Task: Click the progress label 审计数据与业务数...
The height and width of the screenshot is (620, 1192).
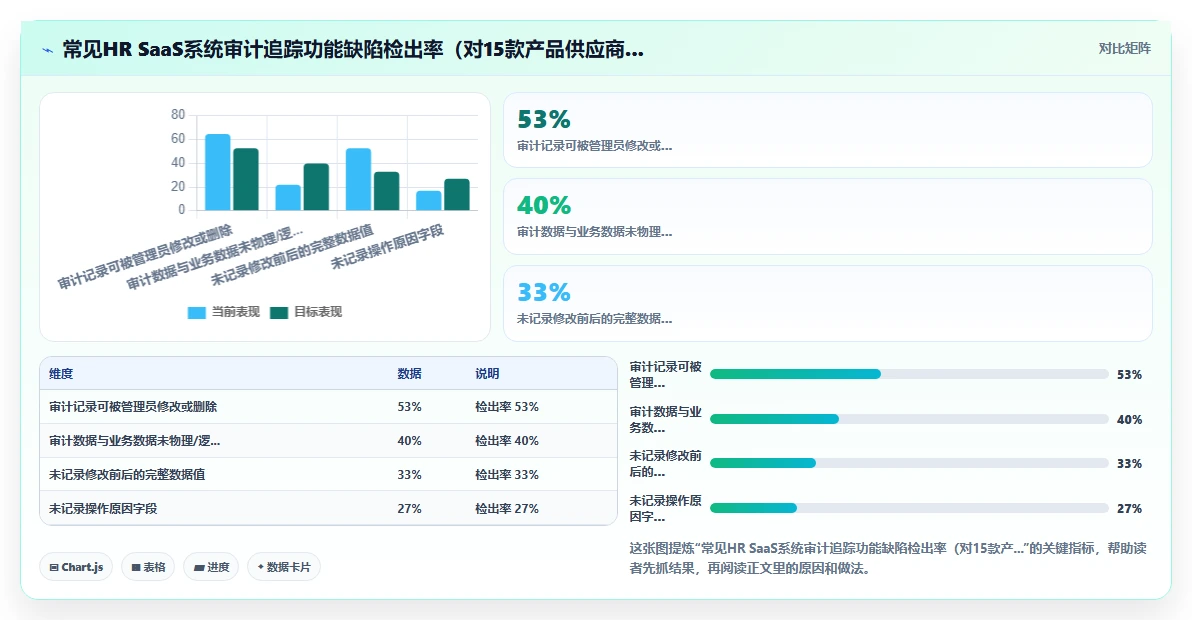Action: point(665,419)
